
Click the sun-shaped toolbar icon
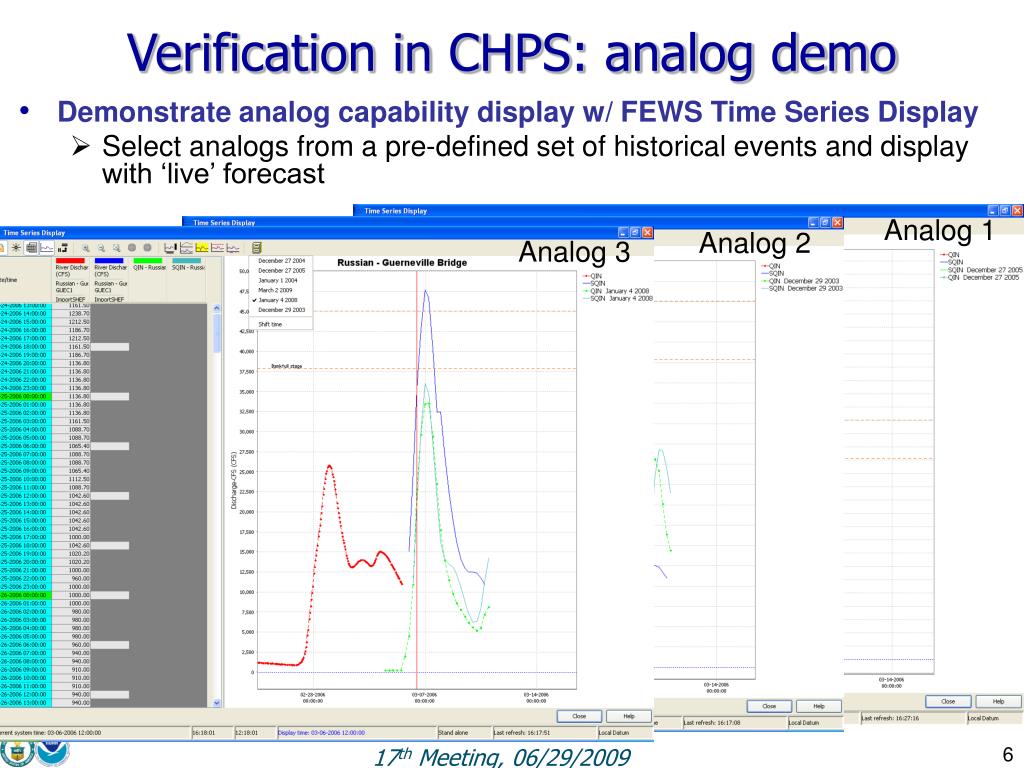tap(16, 248)
